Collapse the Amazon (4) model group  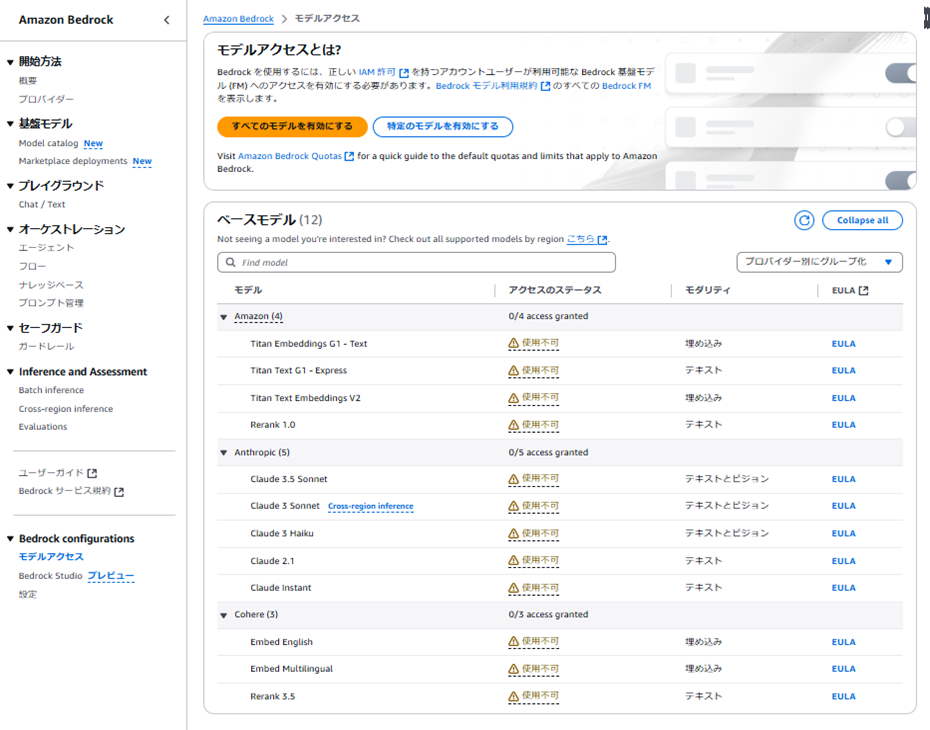click(224, 317)
